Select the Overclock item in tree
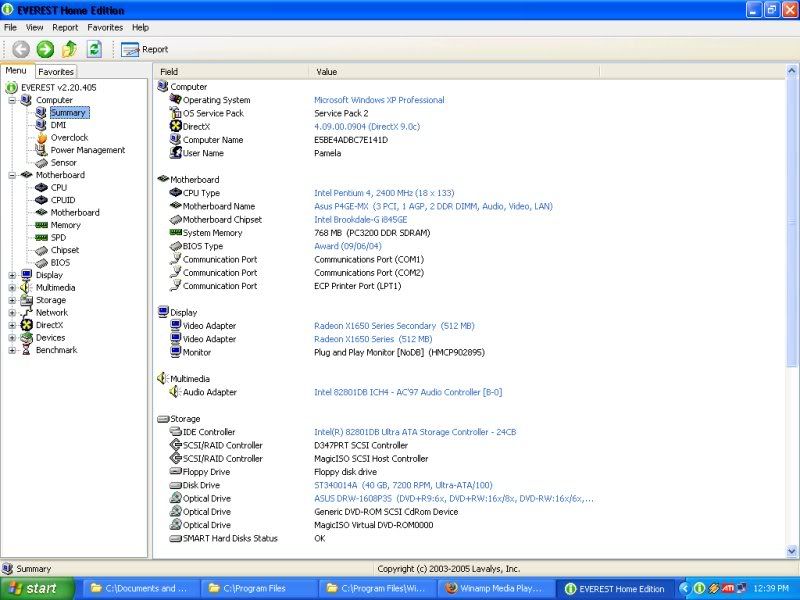Viewport: 800px width, 600px height. [x=69, y=138]
